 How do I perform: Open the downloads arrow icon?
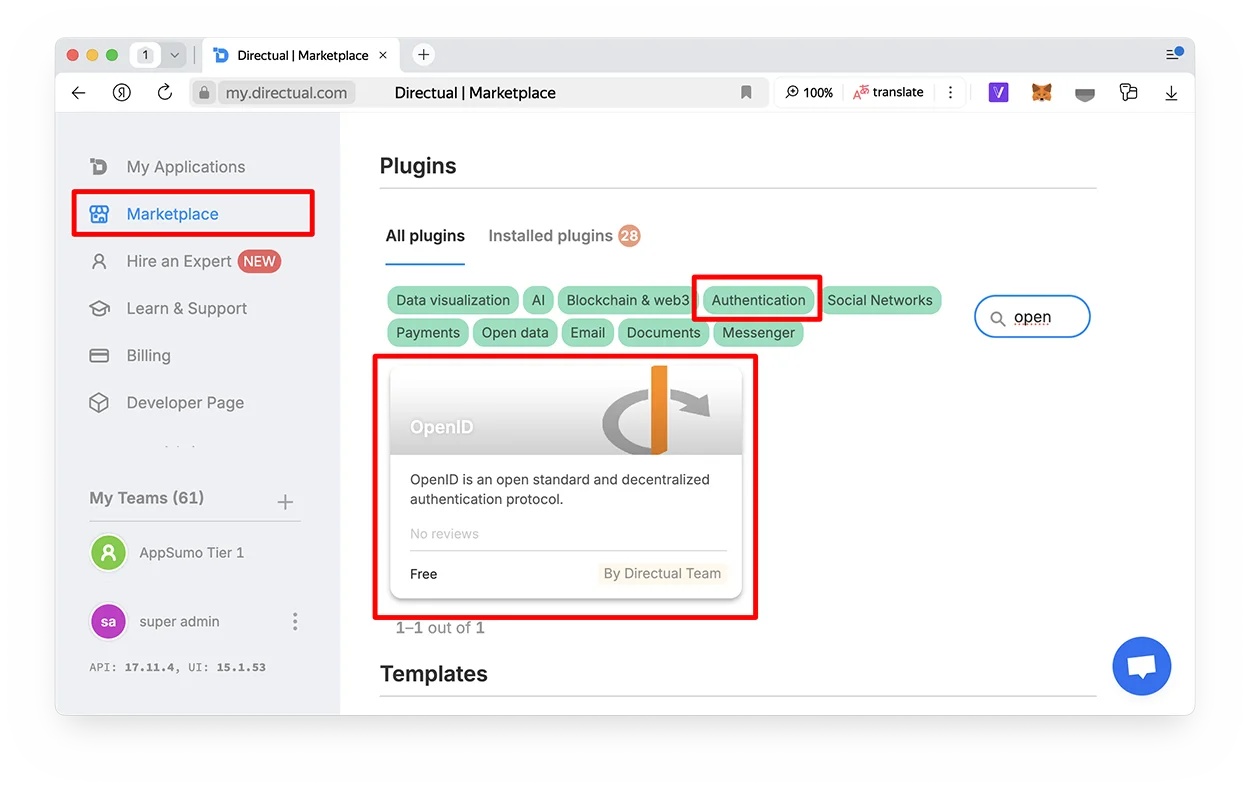coord(1171,93)
